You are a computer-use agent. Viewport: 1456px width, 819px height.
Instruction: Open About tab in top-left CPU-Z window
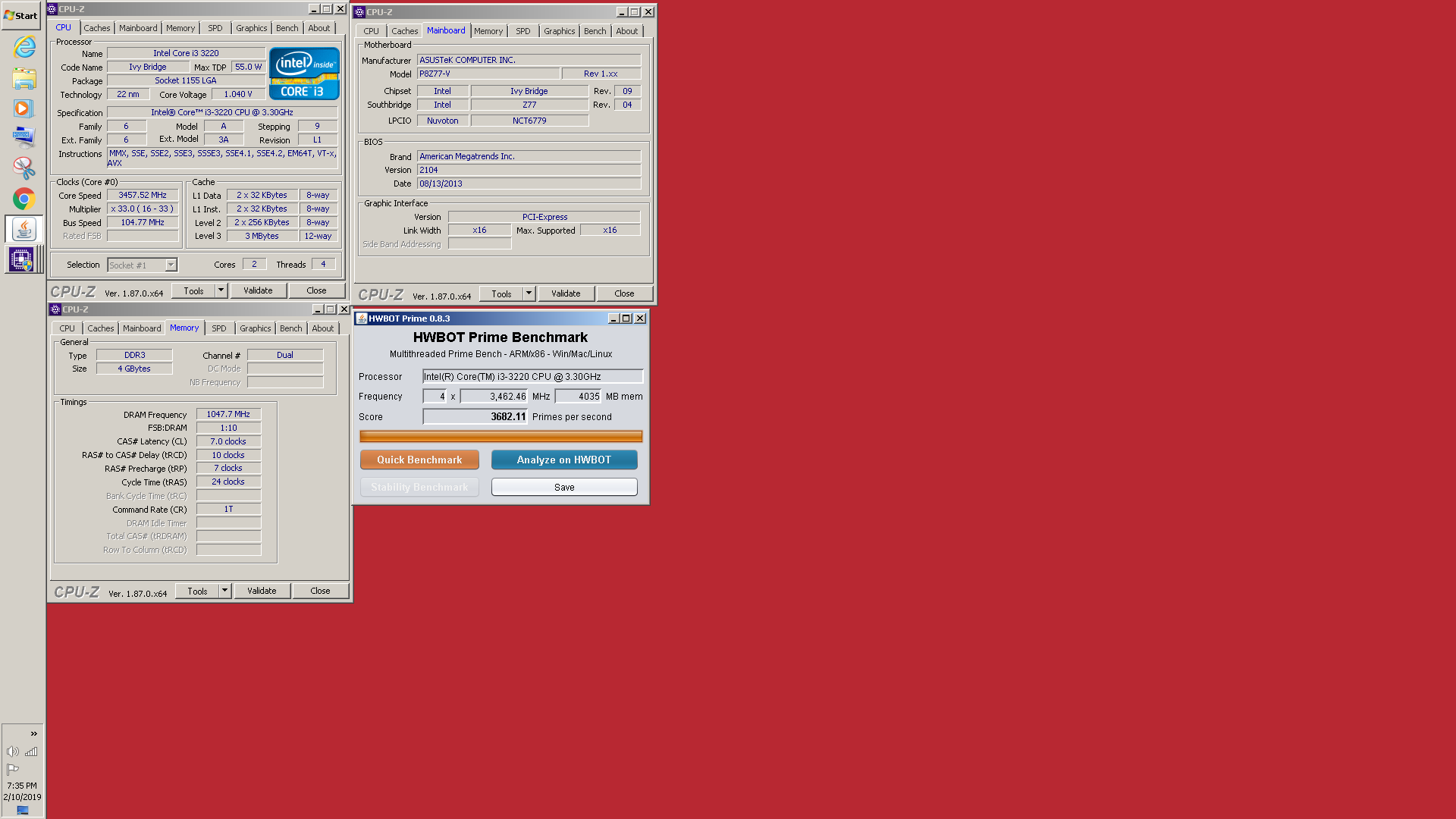point(319,28)
